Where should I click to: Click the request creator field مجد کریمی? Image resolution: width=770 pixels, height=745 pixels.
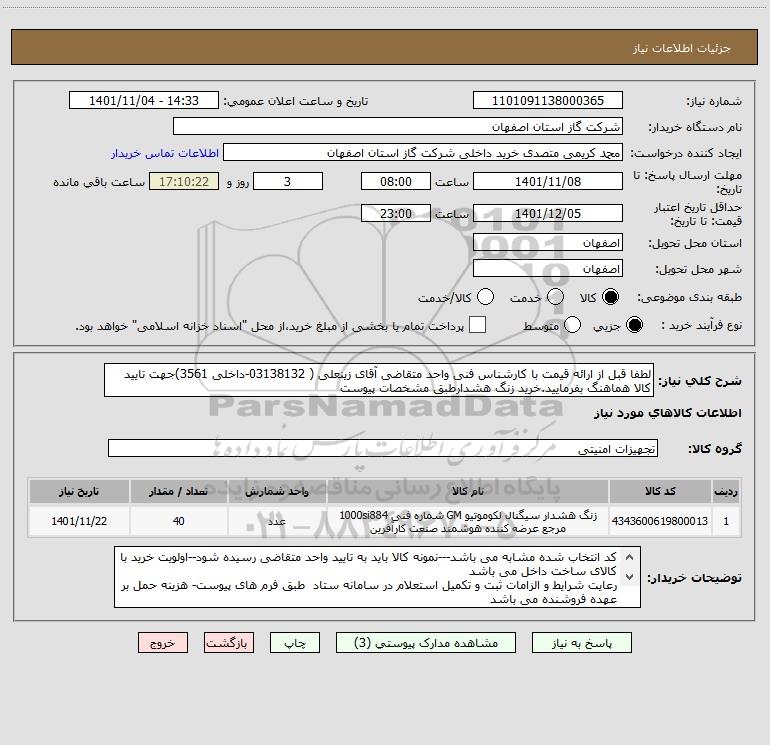pyautogui.click(x=423, y=152)
